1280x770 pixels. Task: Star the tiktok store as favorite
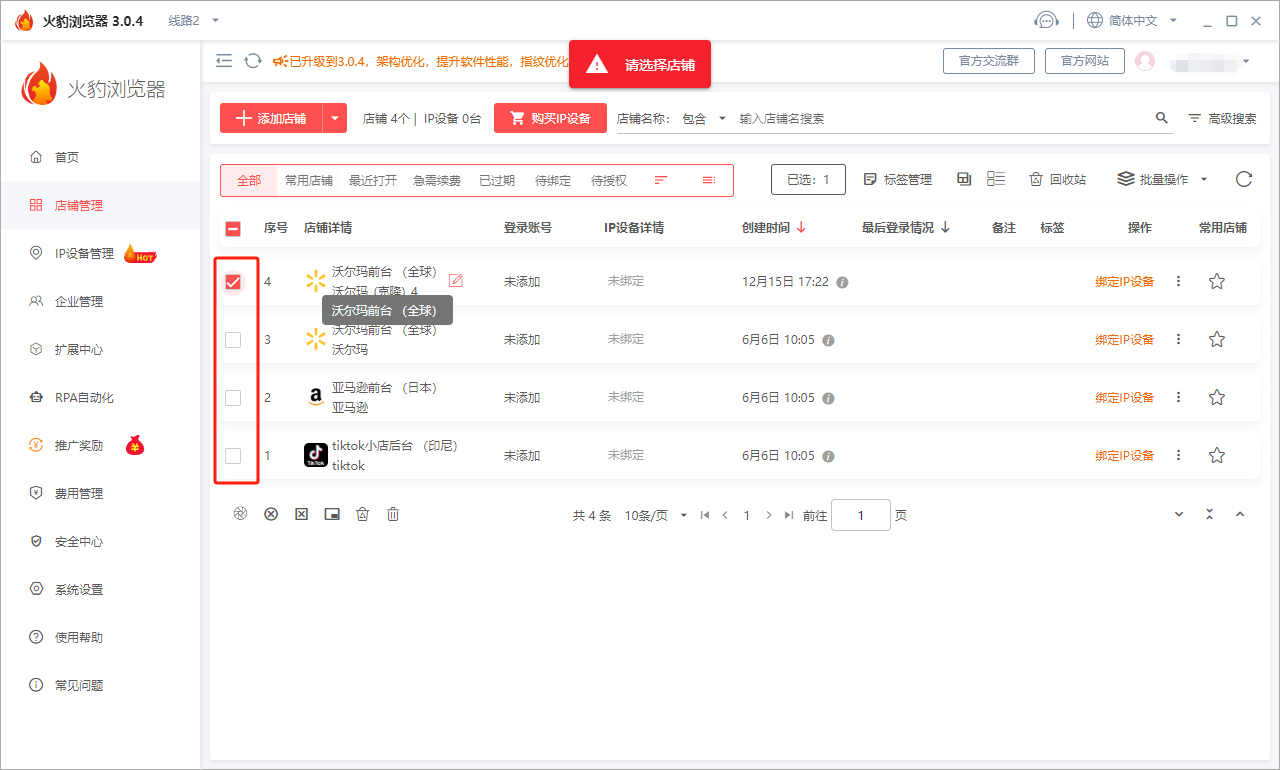pos(1216,456)
